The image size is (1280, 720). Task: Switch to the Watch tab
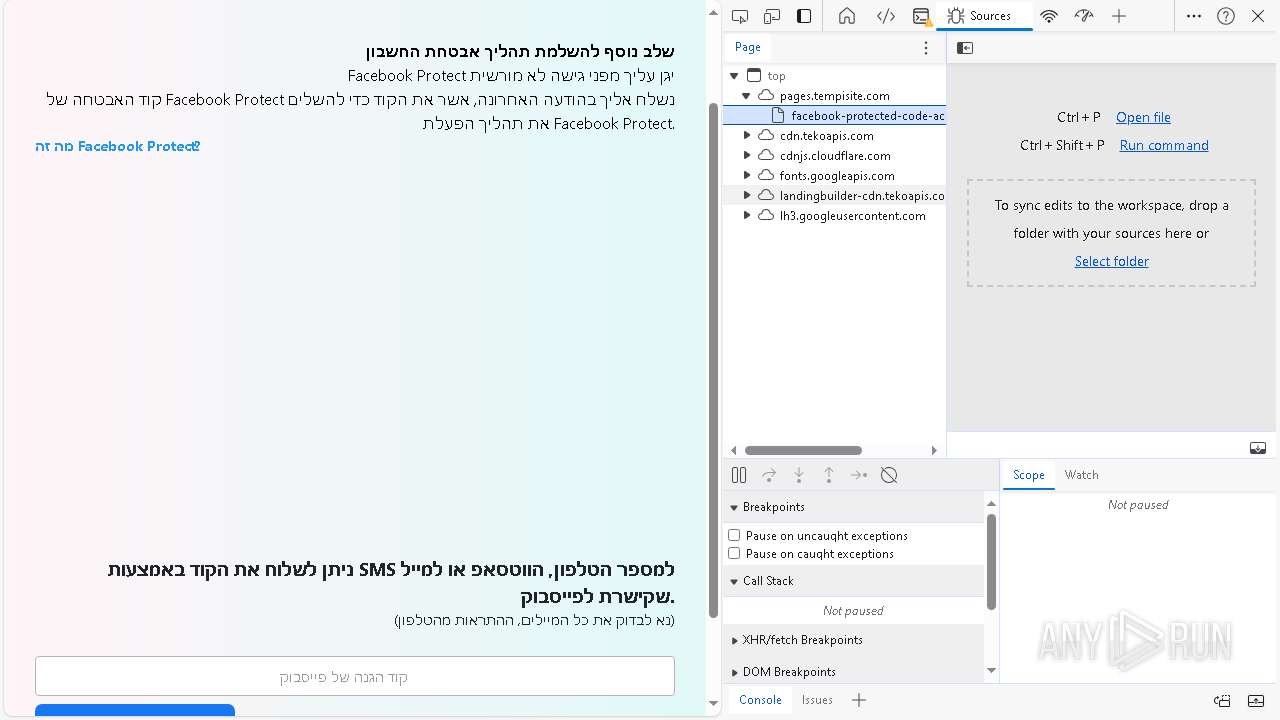1081,475
